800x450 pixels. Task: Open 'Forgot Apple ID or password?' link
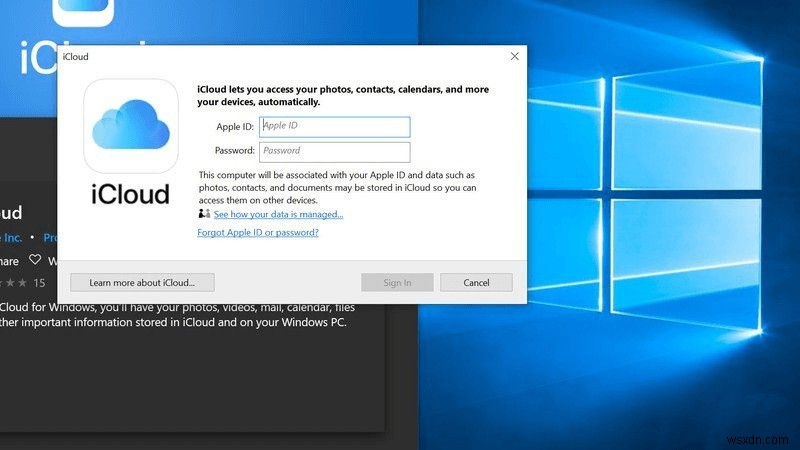point(258,232)
